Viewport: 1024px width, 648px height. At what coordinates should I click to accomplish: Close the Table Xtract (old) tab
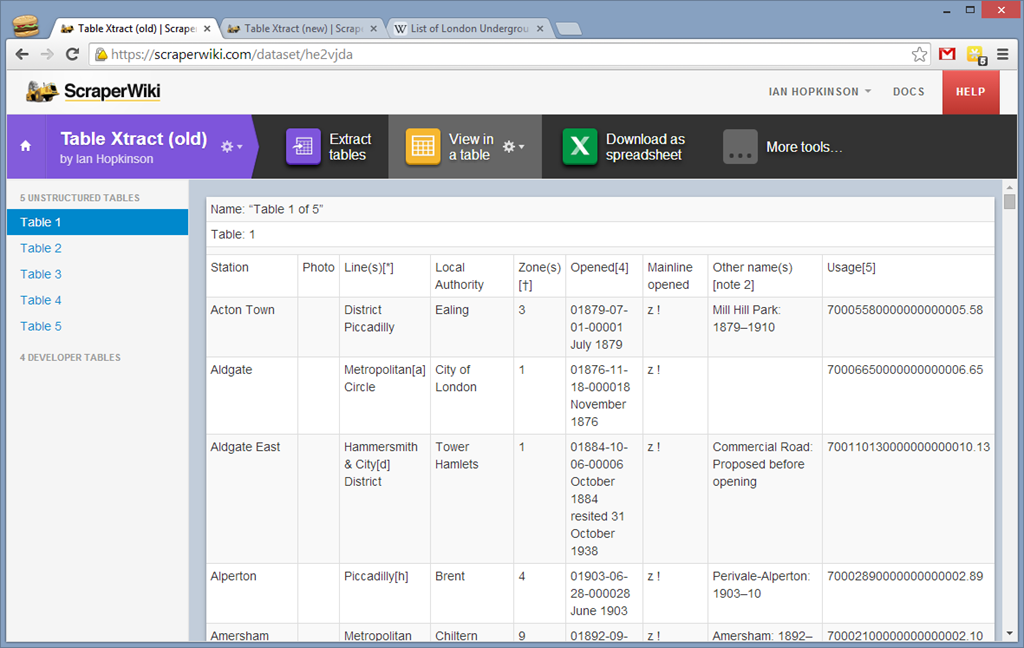point(207,29)
